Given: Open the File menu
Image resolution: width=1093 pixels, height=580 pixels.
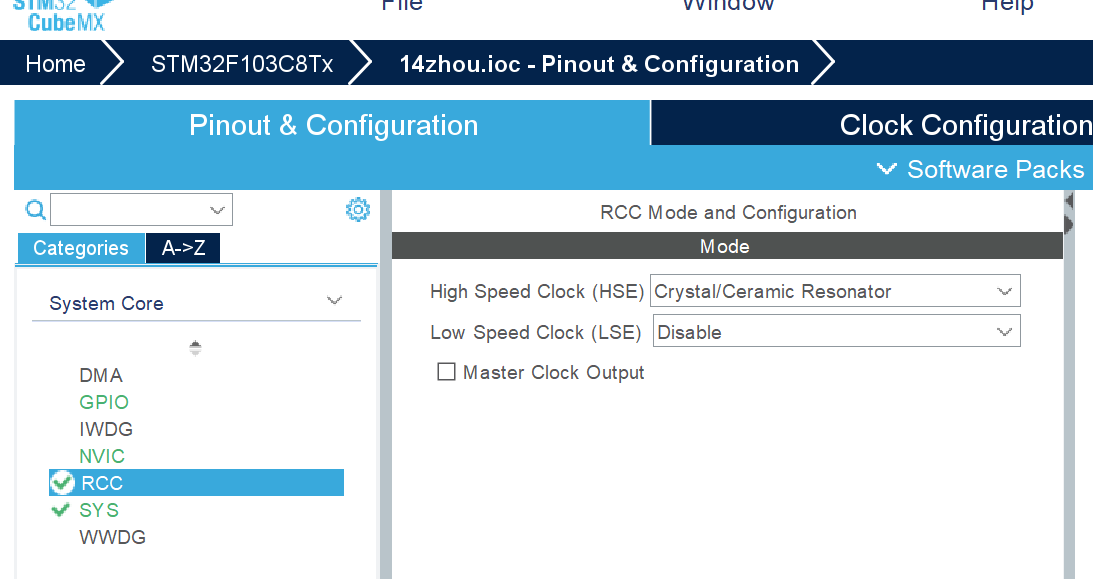Looking at the screenshot, I should pyautogui.click(x=402, y=6).
